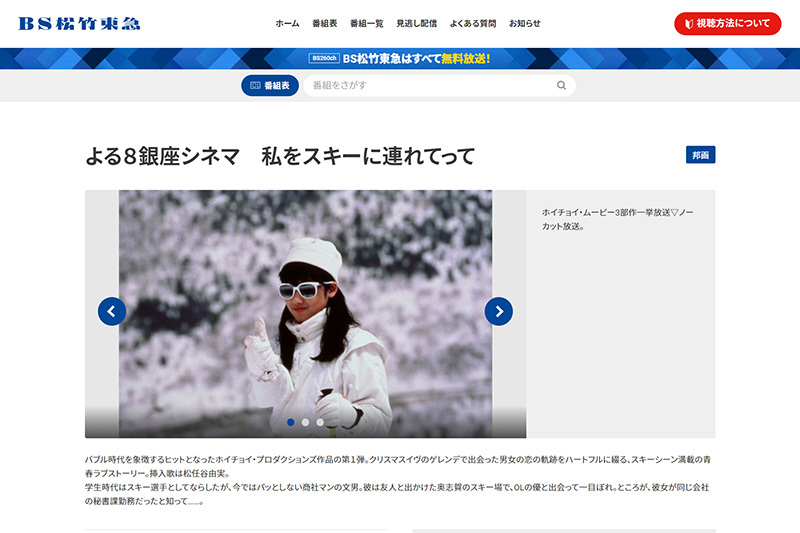Screen dimensions: 800x533
Task: Show the previous slide with left arrow
Action: 112,311
